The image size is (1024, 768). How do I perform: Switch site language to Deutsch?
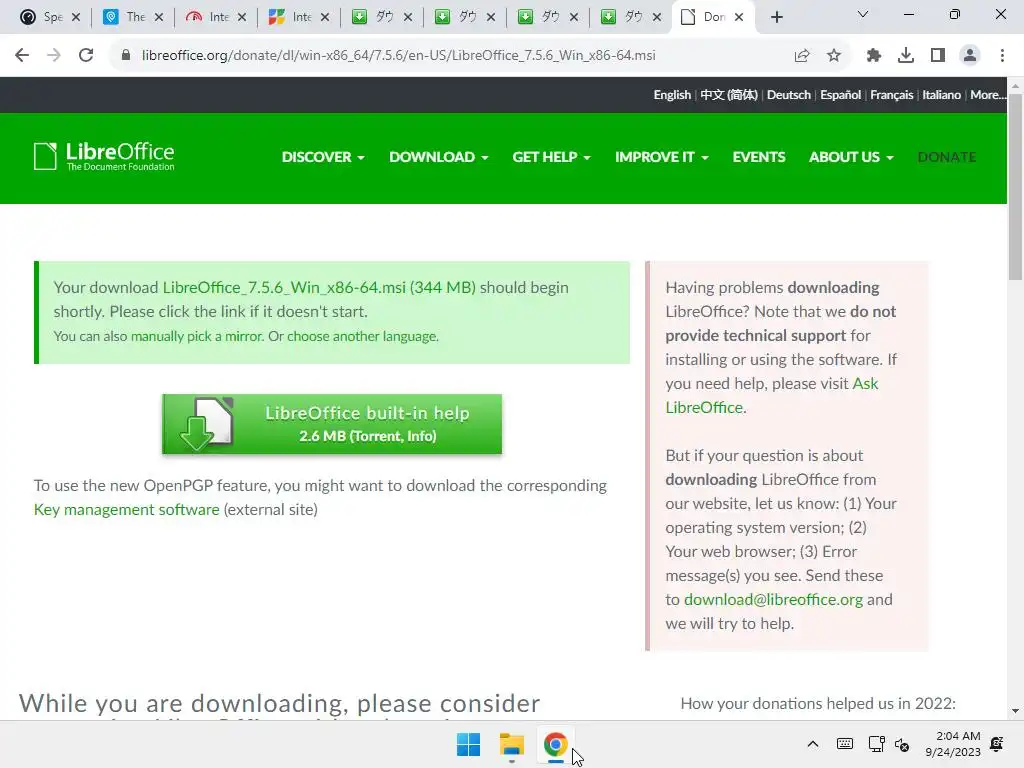788,95
